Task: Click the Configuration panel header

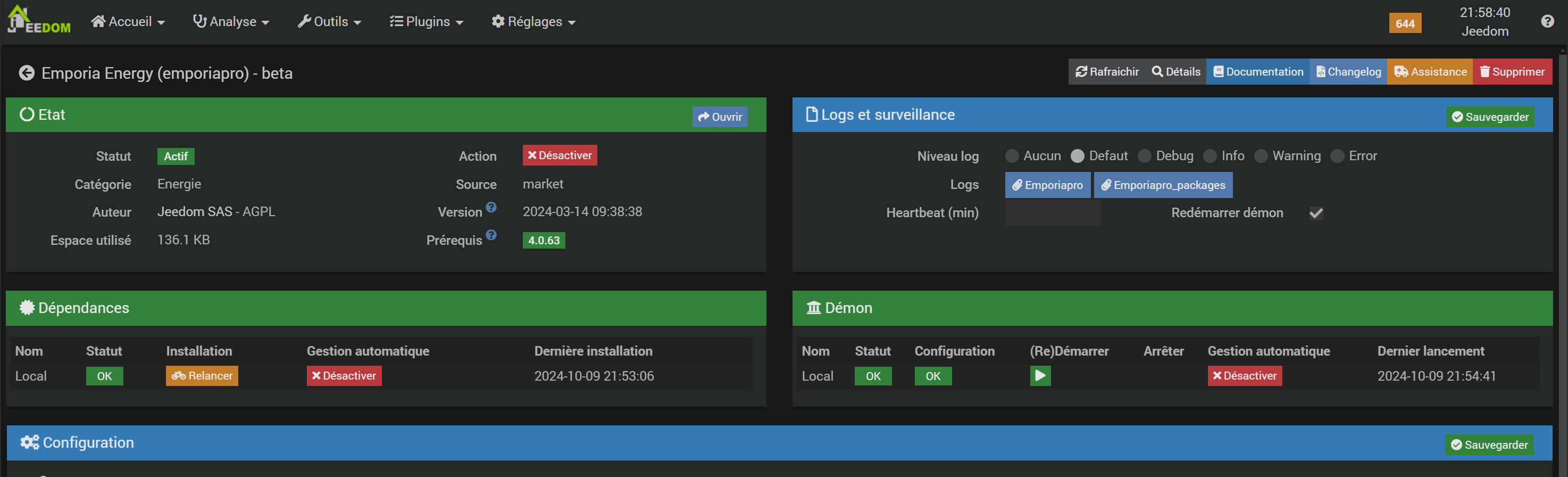Action: [x=780, y=443]
